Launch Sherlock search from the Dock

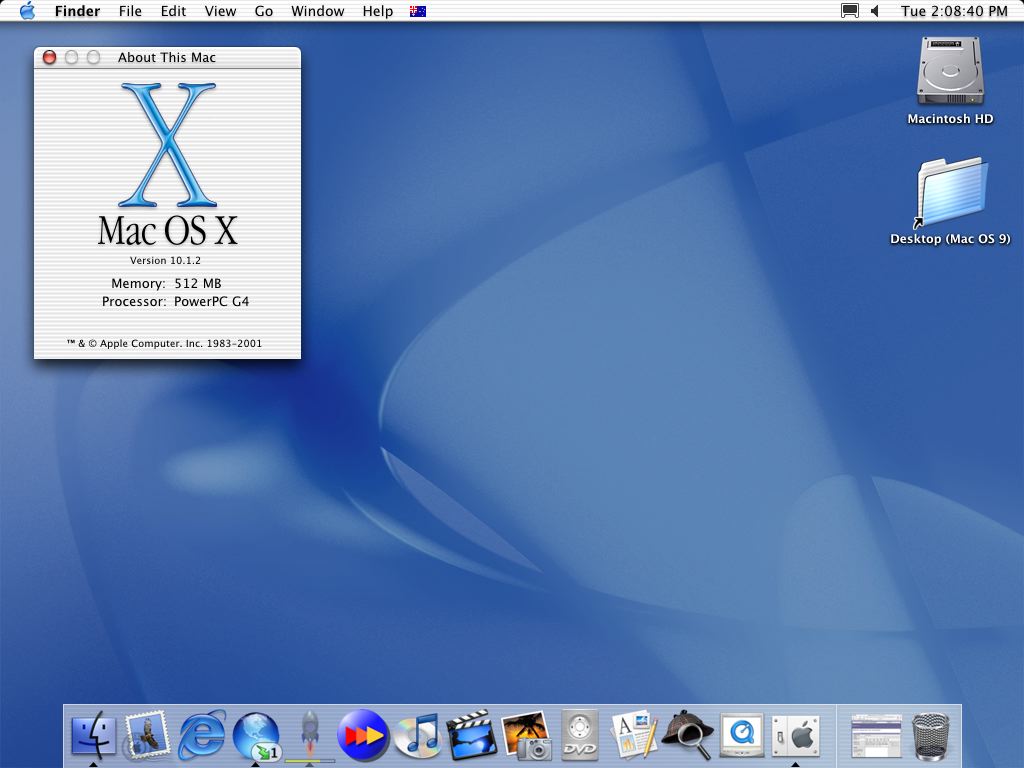687,735
